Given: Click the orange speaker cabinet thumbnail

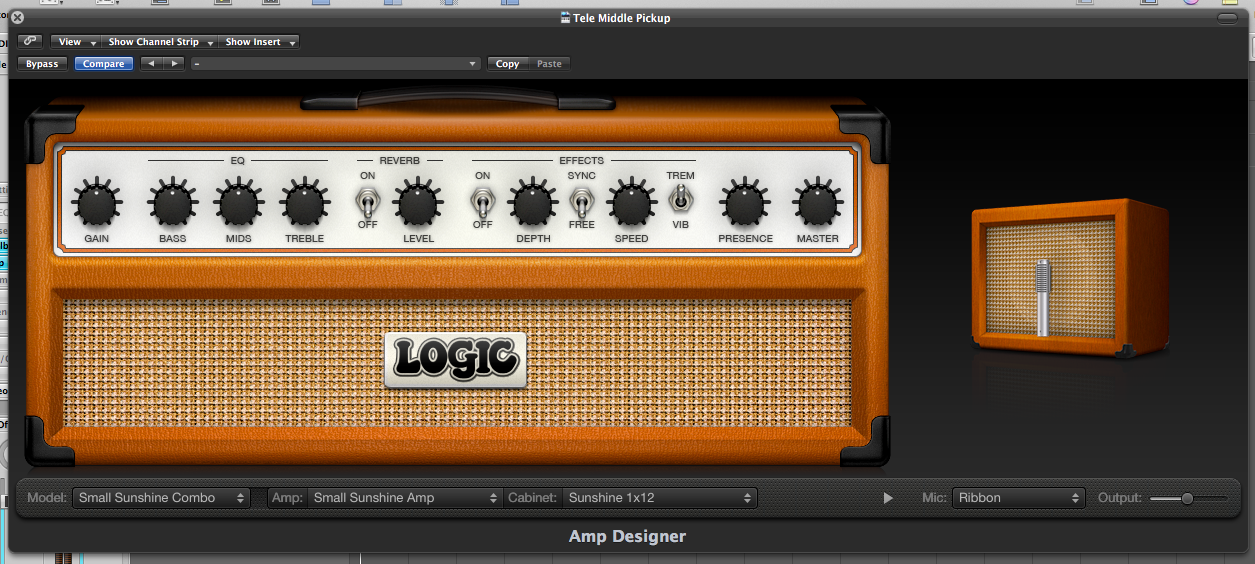Looking at the screenshot, I should (x=1071, y=276).
